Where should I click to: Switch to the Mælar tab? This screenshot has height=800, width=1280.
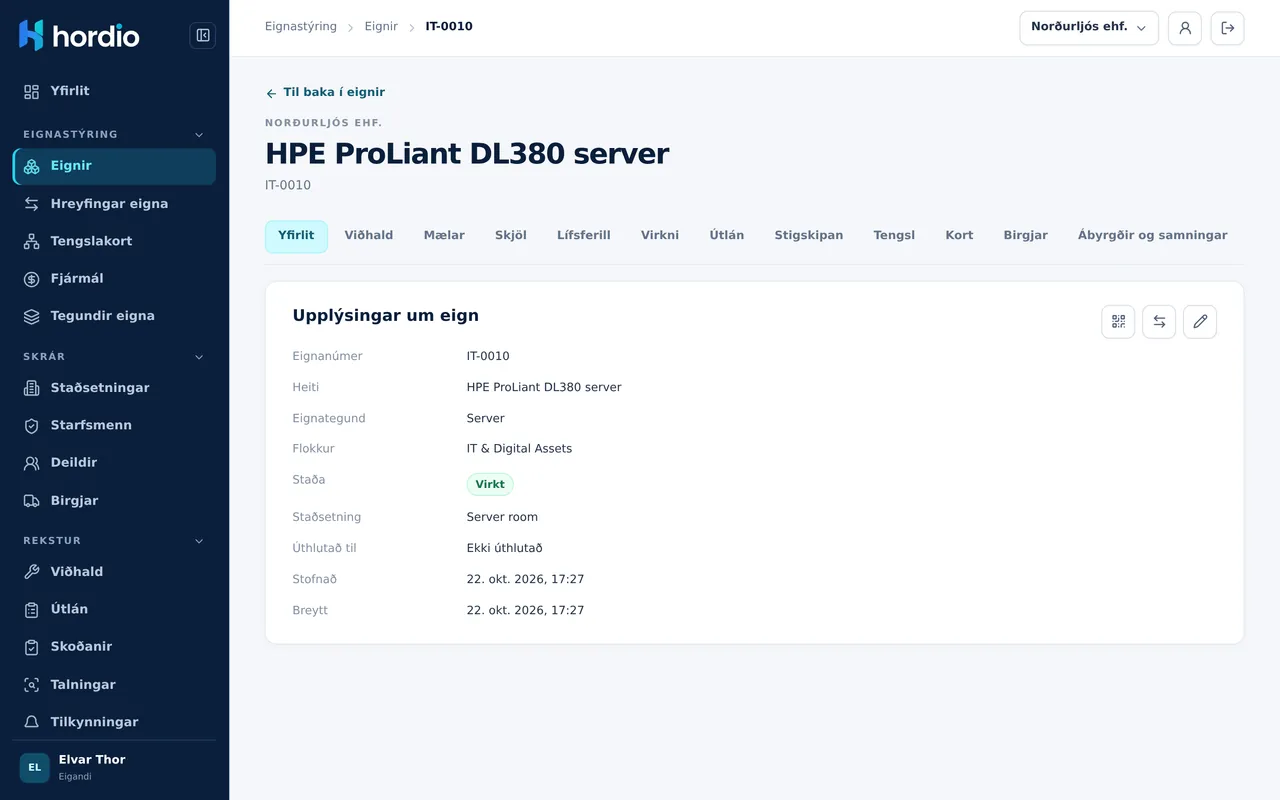click(444, 236)
